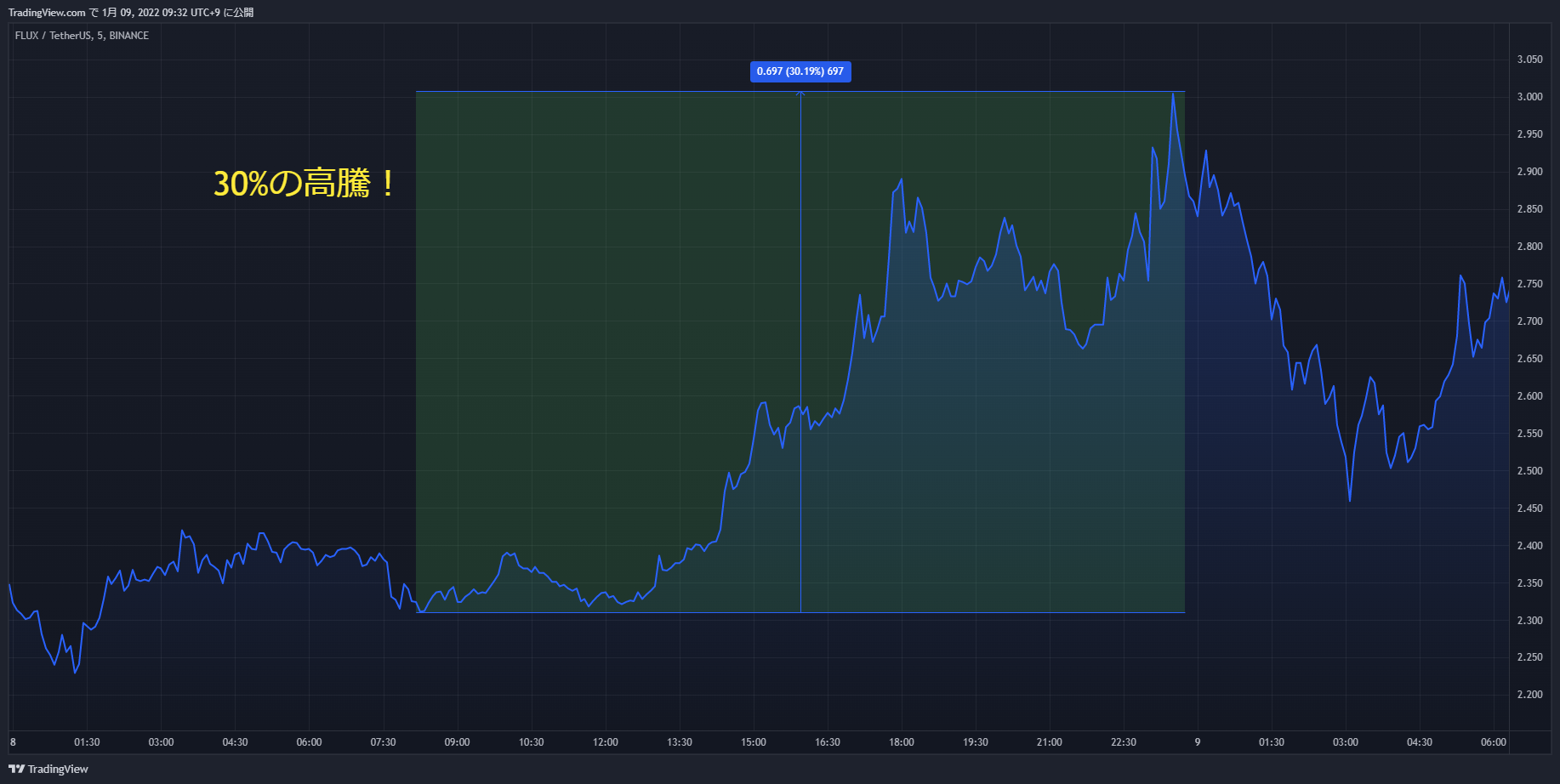Click price label 2.550 on price axis
Screen dimensions: 1560x784
(1529, 434)
